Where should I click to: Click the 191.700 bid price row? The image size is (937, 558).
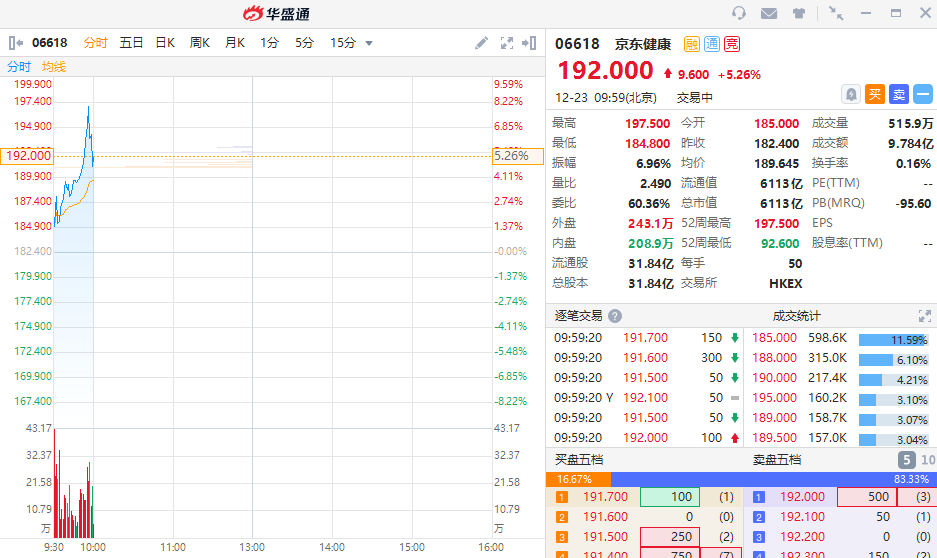605,497
